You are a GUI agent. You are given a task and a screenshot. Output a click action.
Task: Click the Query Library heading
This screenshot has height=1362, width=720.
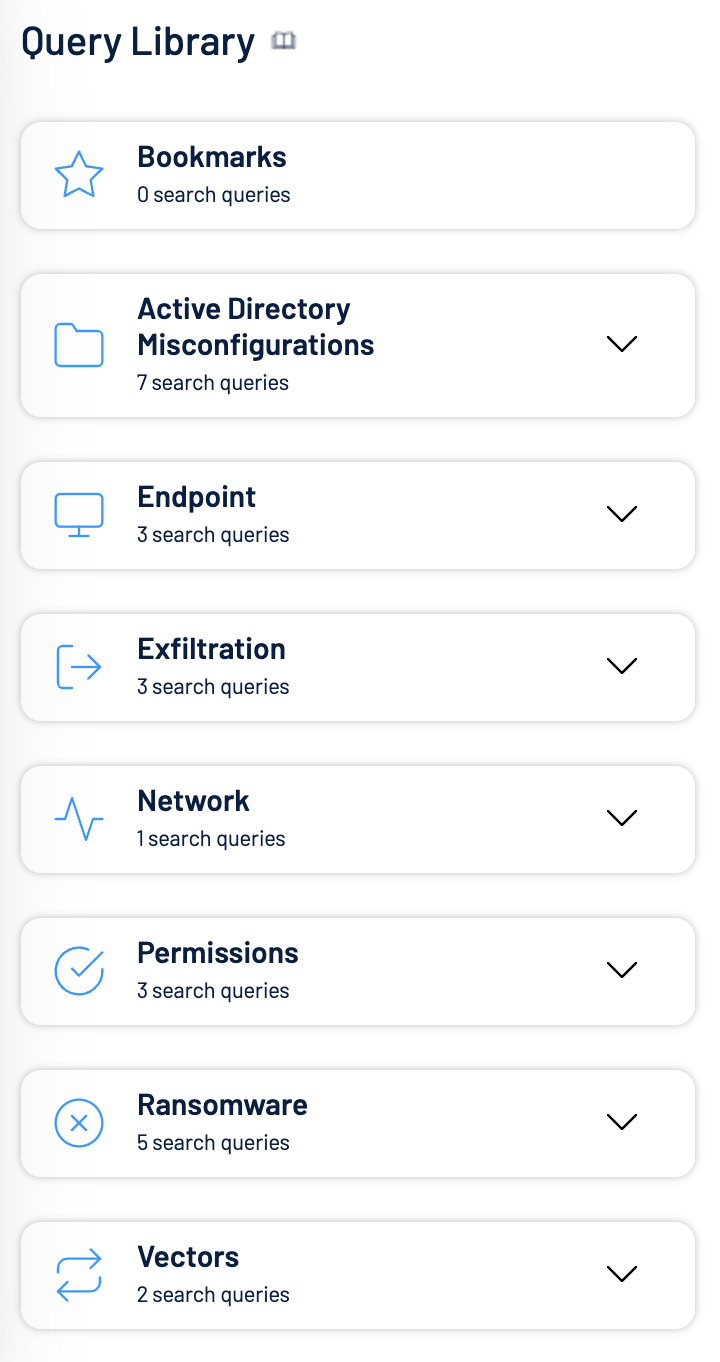coord(138,42)
